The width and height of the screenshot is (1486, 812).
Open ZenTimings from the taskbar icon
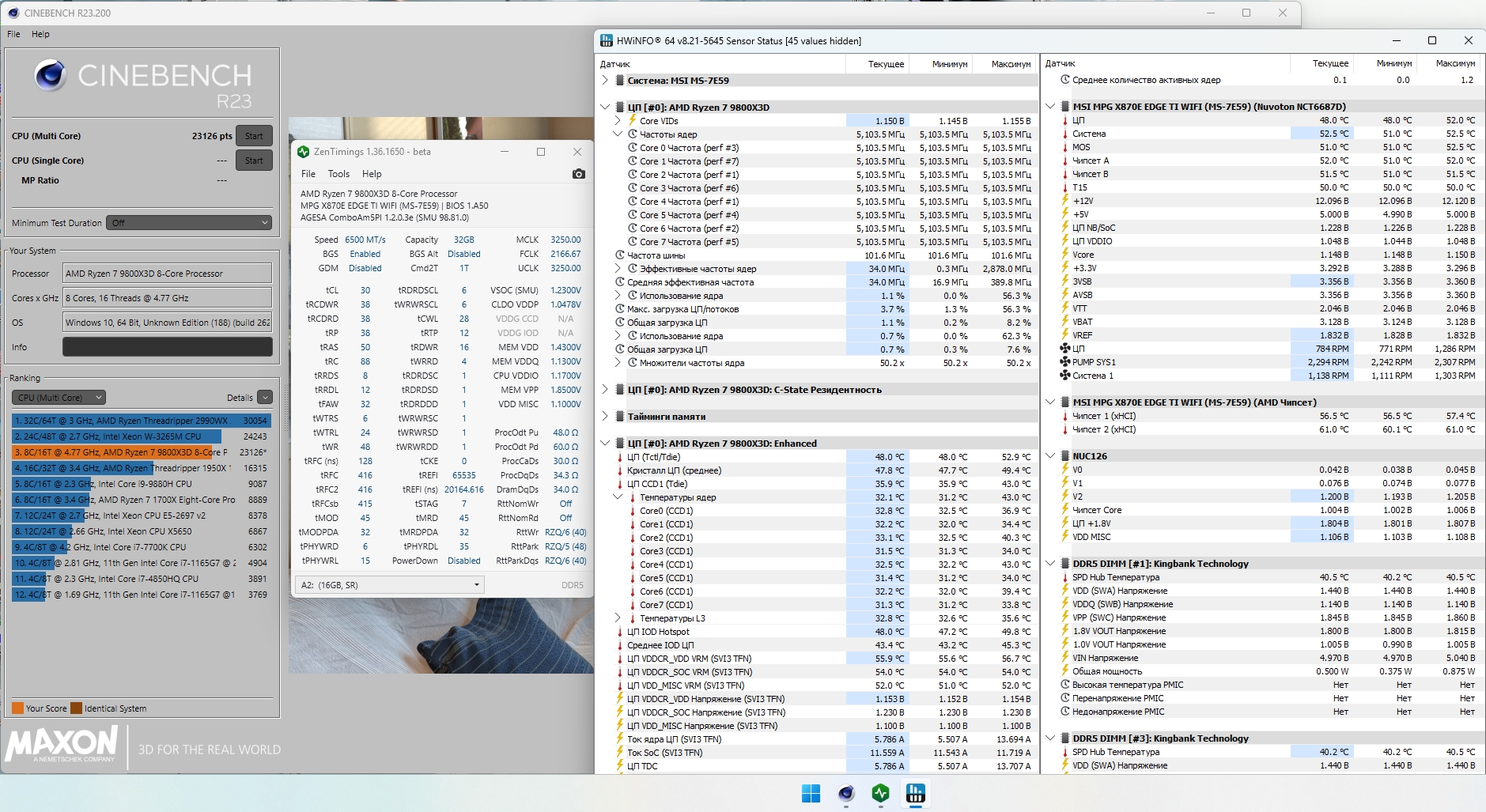tap(881, 794)
